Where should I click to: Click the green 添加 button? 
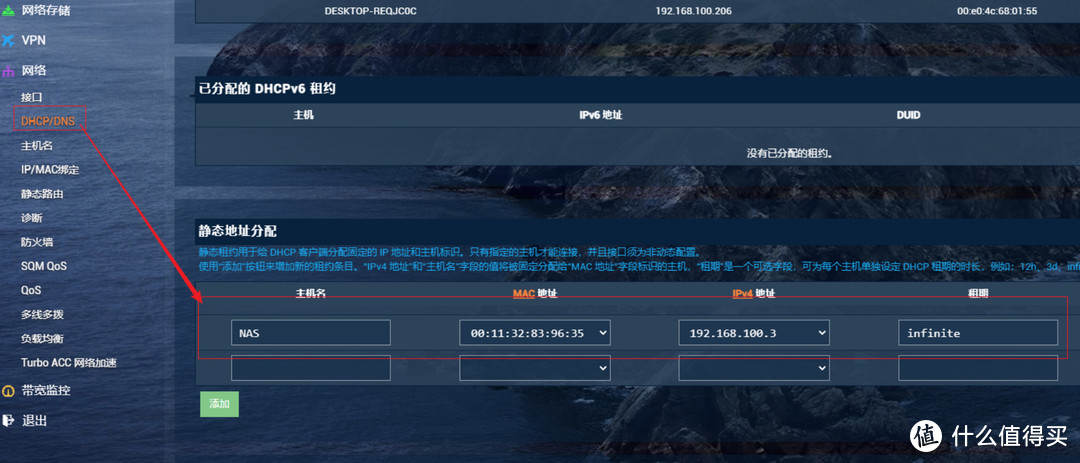(x=219, y=404)
